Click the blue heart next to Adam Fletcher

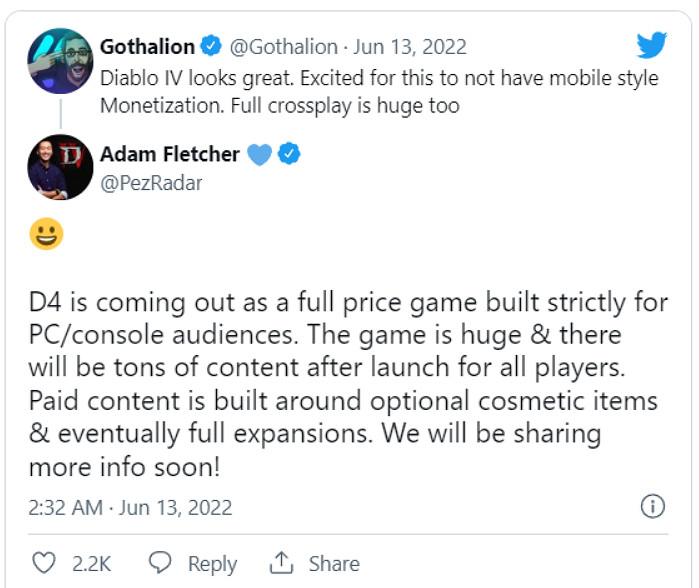click(260, 154)
